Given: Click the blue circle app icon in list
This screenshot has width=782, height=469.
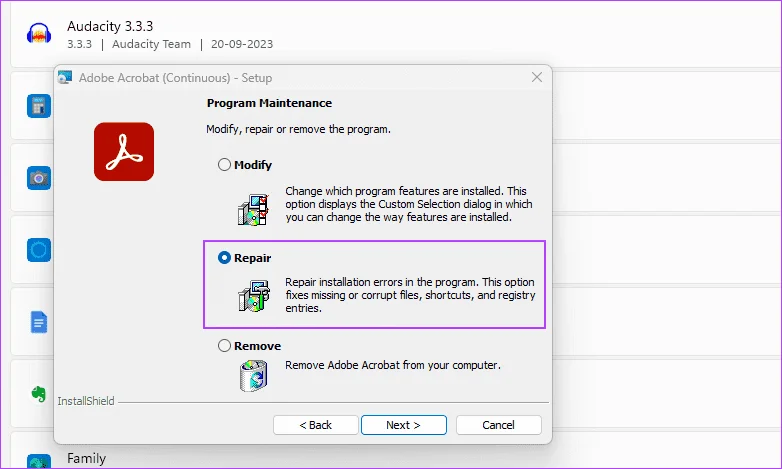Looking at the screenshot, I should pyautogui.click(x=39, y=249).
